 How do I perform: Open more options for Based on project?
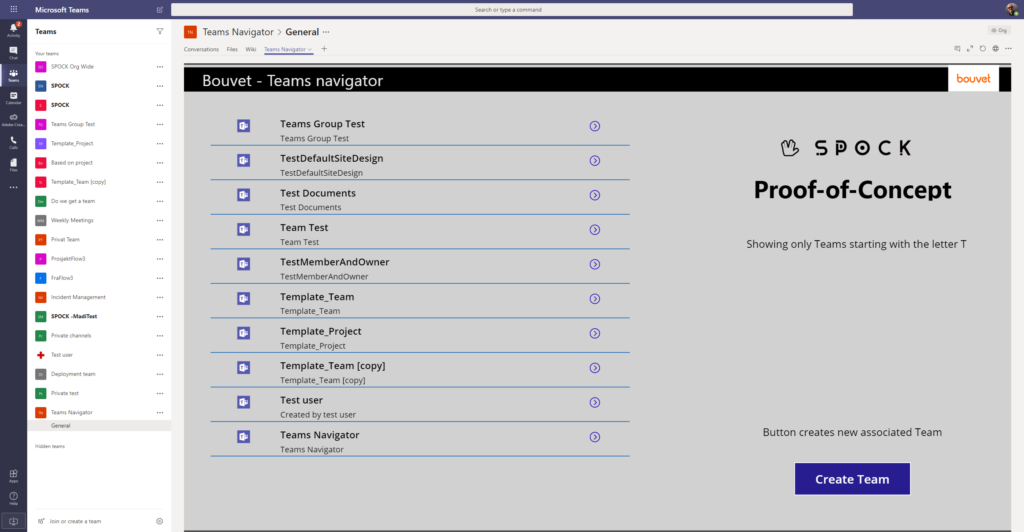point(159,163)
